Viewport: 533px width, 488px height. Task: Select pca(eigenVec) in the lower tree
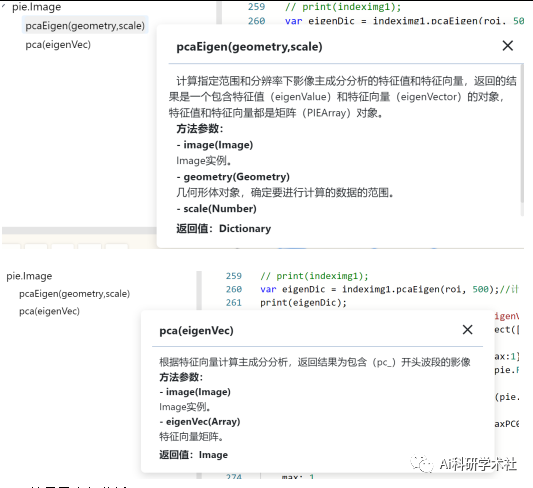[49, 311]
